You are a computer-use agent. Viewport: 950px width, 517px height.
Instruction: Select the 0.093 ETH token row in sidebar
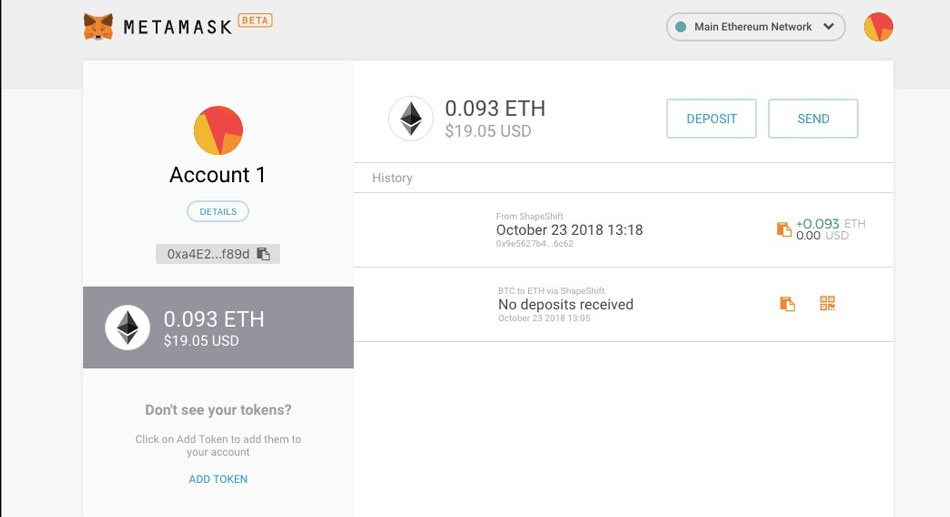click(x=218, y=327)
